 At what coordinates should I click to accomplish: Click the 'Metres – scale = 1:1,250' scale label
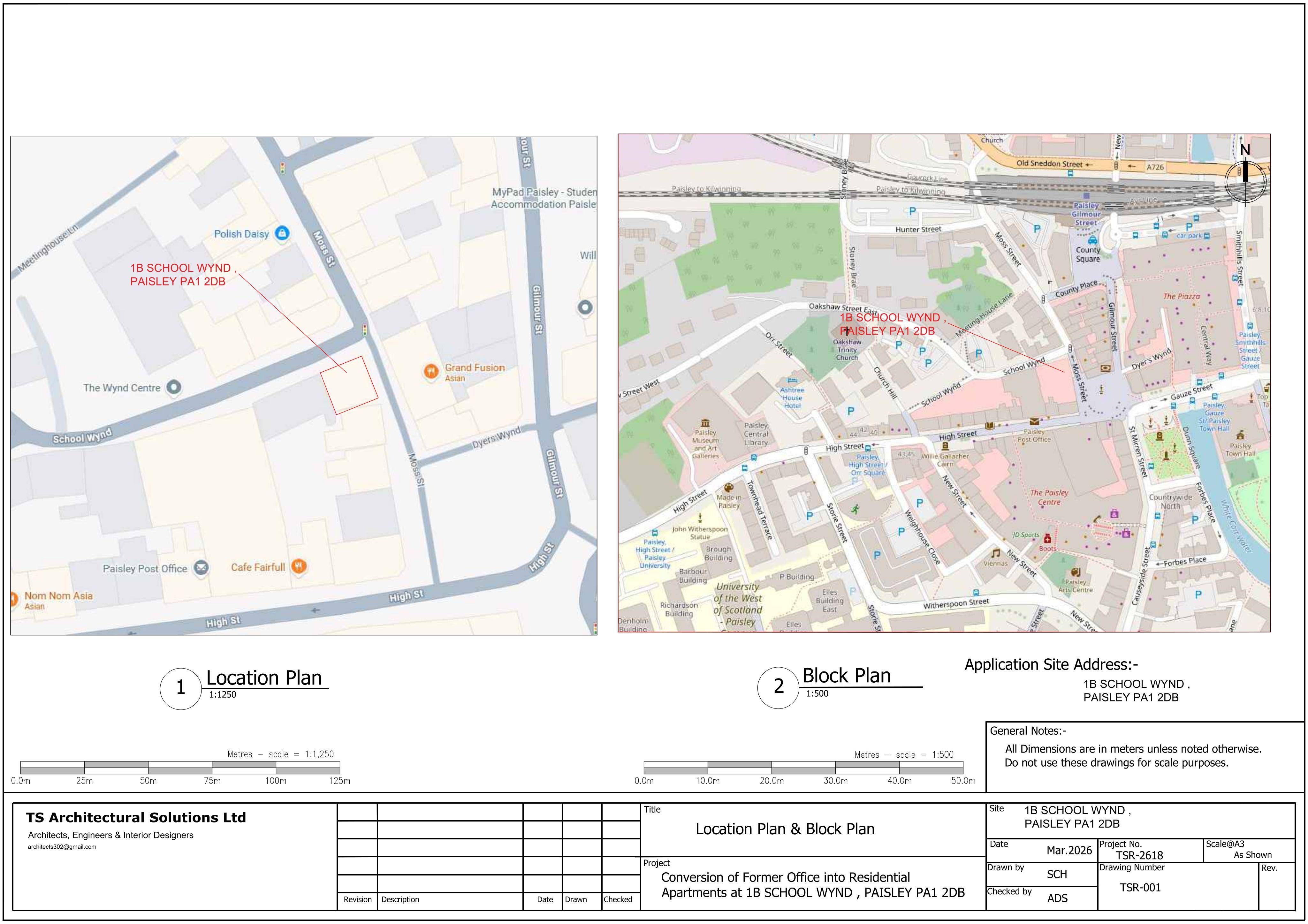280,754
